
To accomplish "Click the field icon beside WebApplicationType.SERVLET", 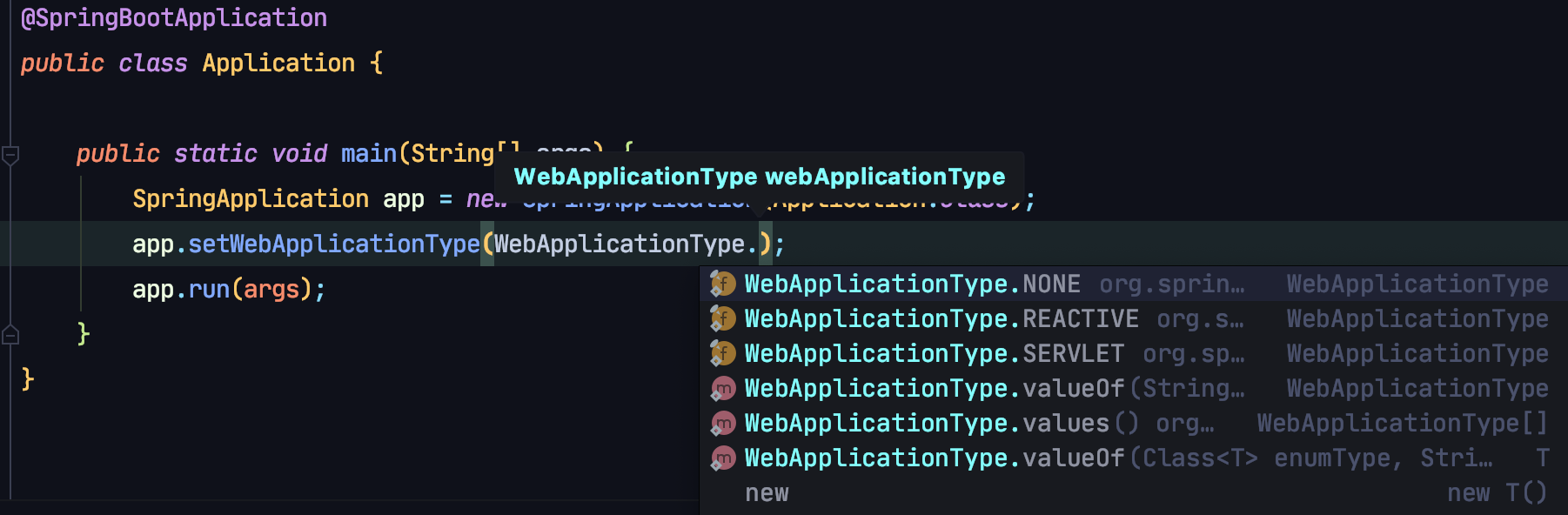I will click(723, 353).
